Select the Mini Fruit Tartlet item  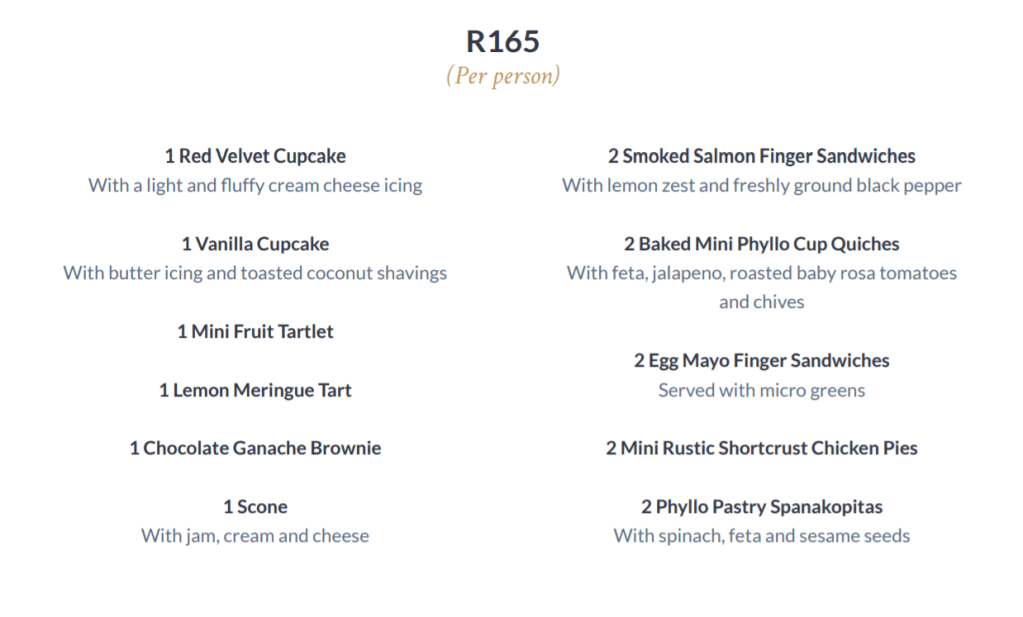click(255, 331)
